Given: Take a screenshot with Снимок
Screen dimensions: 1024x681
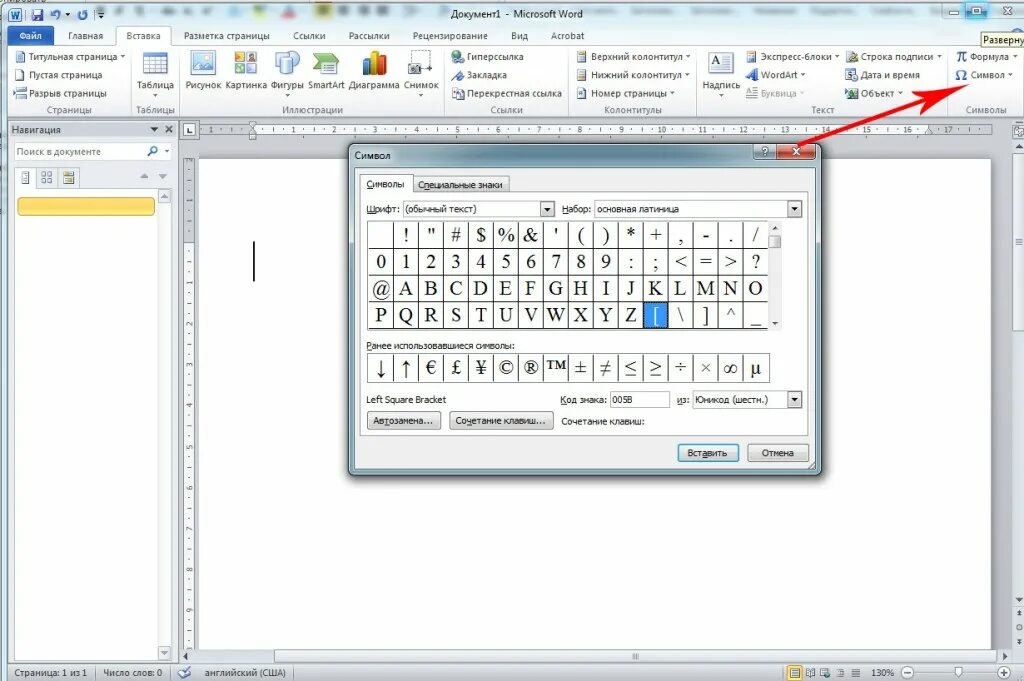Looking at the screenshot, I should point(421,72).
